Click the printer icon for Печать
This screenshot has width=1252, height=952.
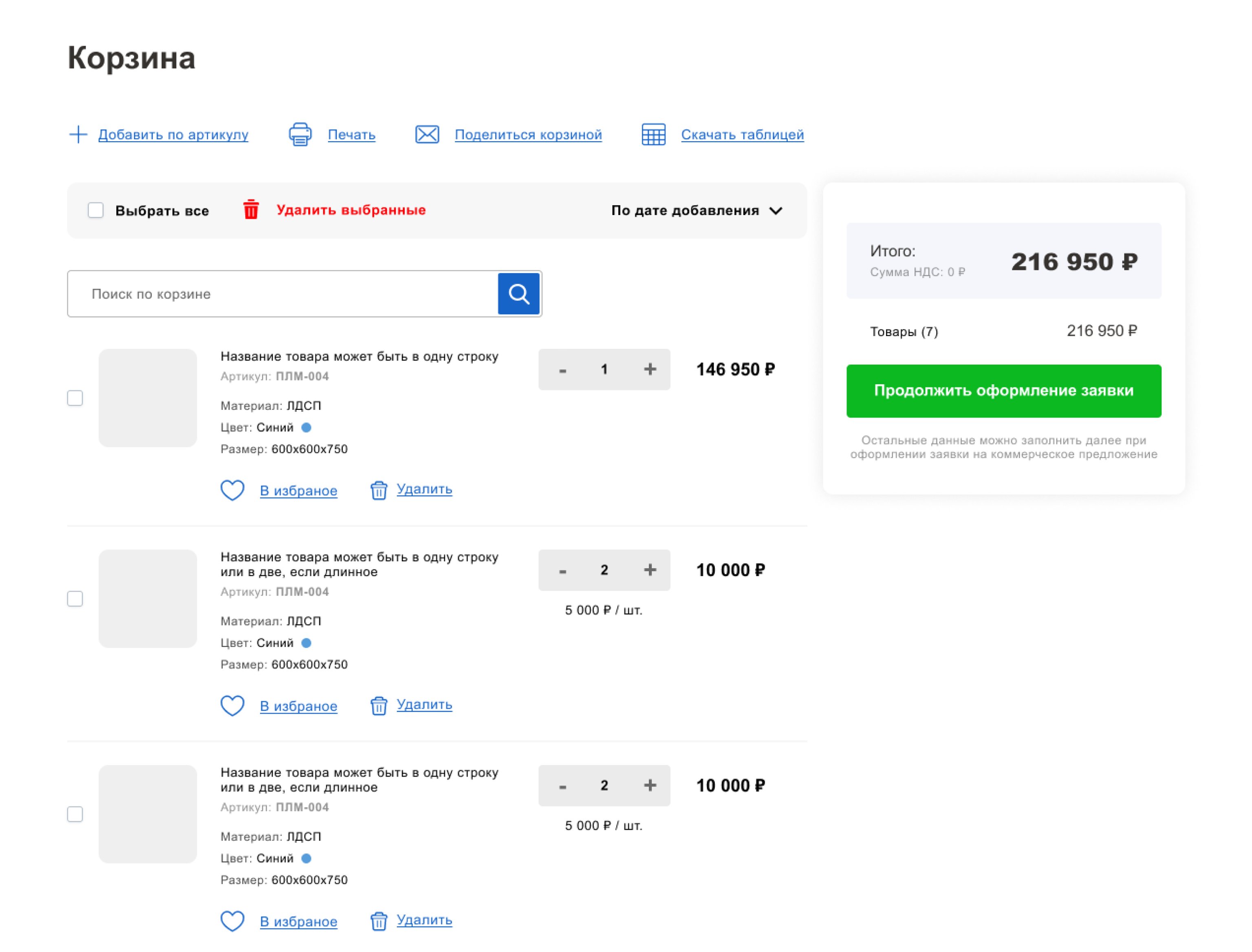click(300, 134)
